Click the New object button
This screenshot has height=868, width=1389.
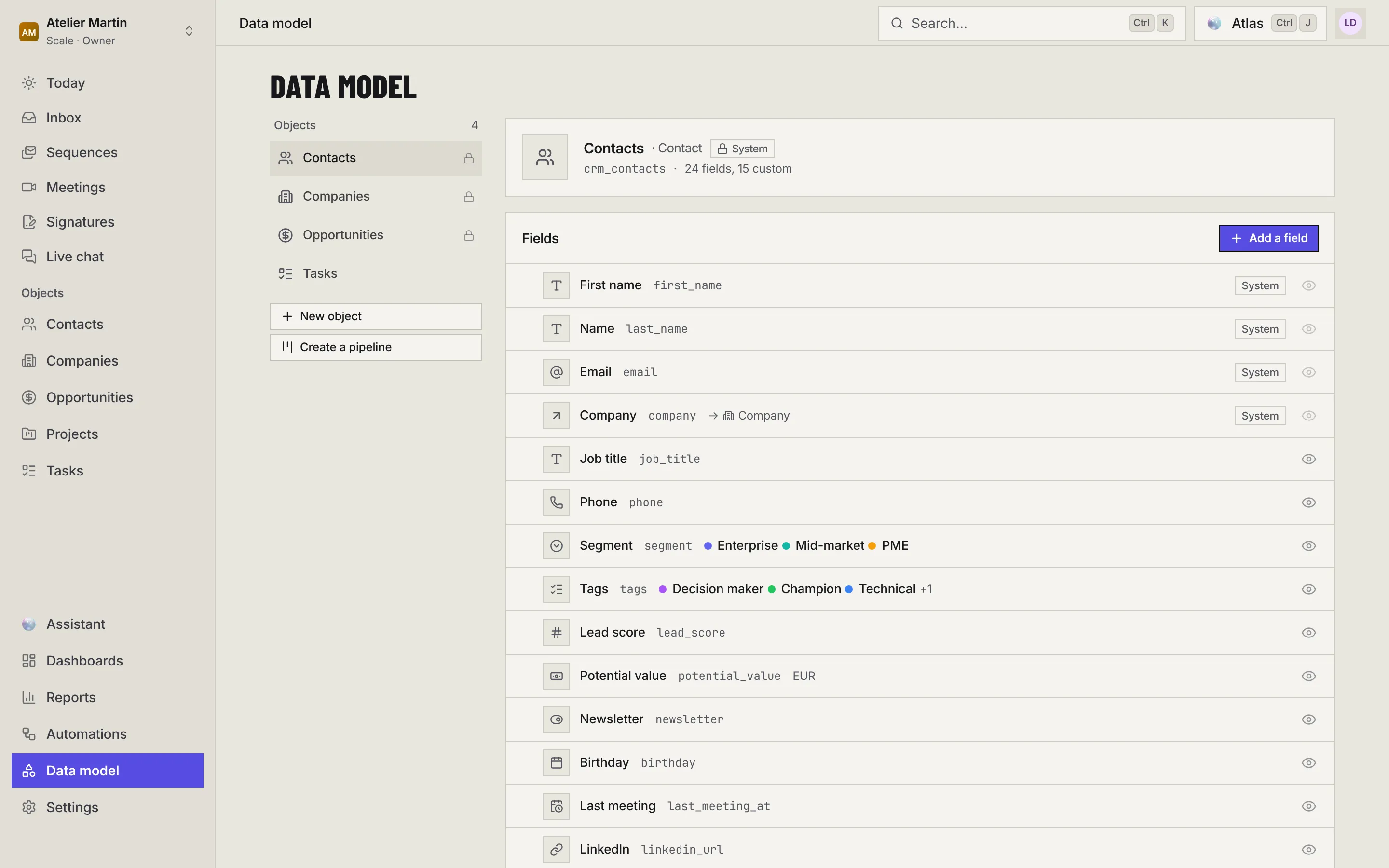pos(376,316)
